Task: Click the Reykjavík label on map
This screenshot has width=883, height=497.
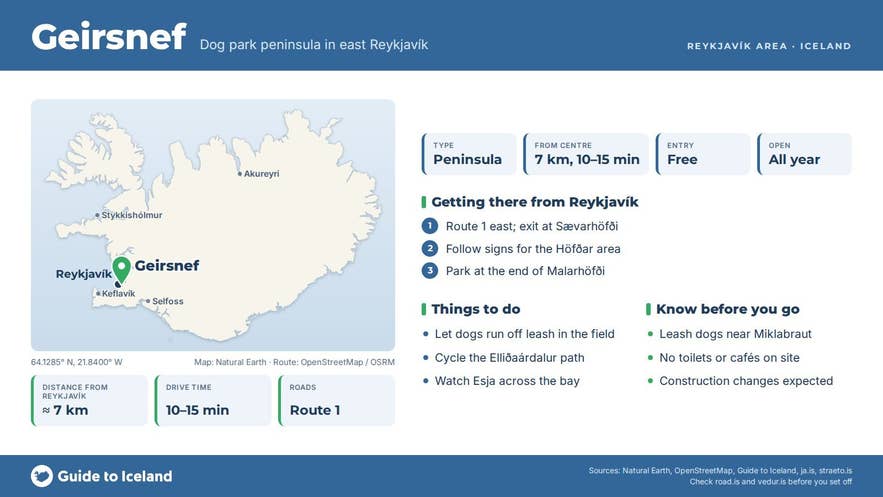Action: click(83, 274)
